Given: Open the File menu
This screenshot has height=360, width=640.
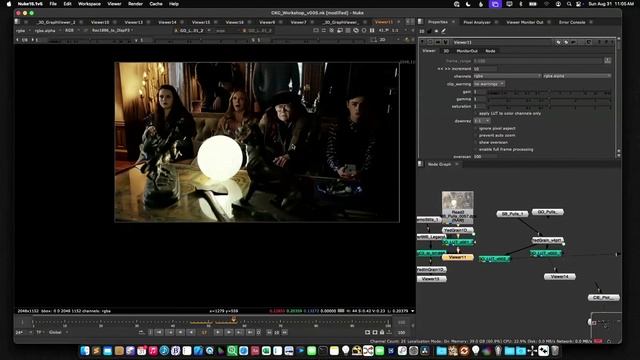Looking at the screenshot, I should [53, 4].
